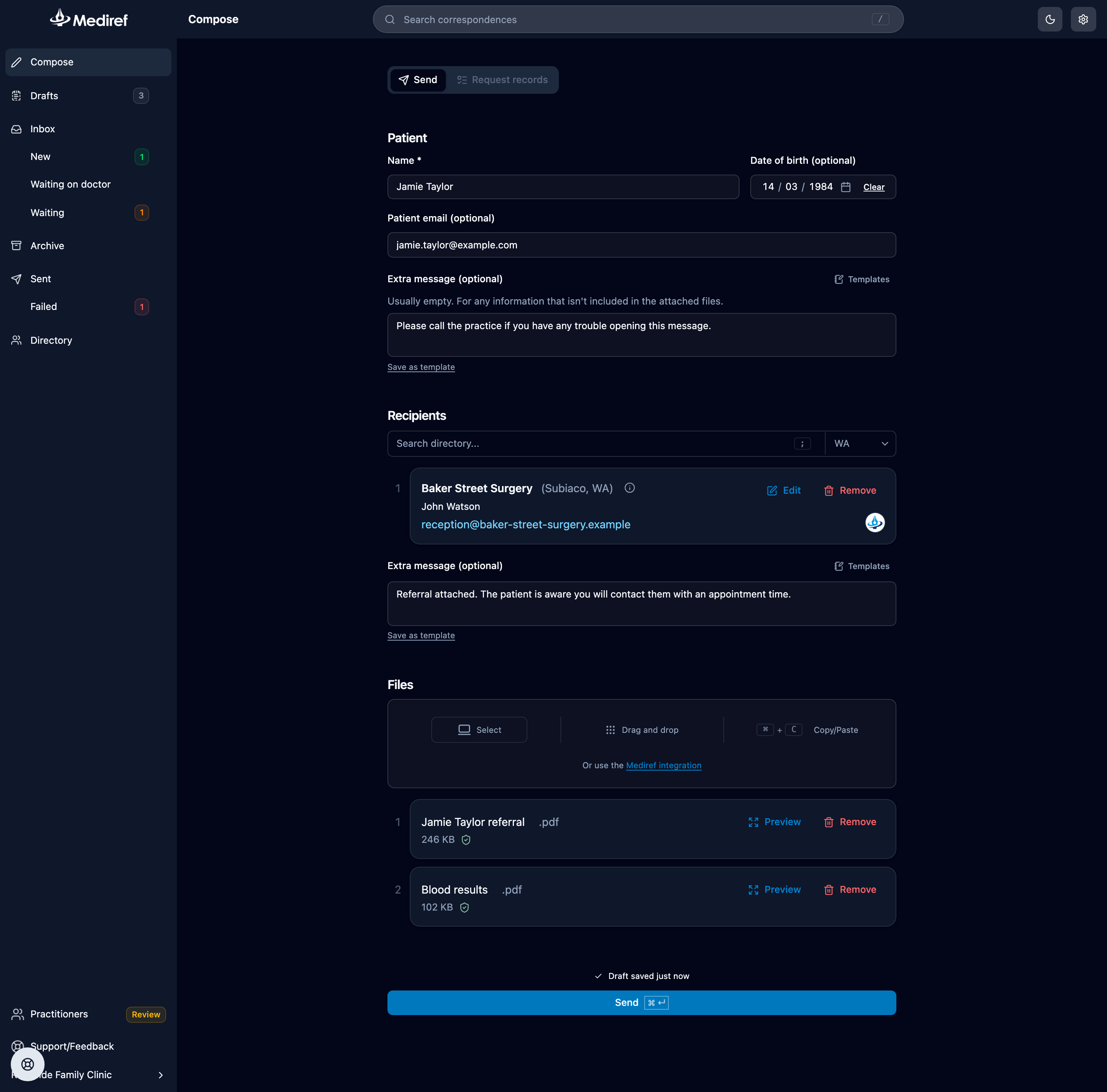Open Drafts folder
This screenshot has height=1092, width=1107.
click(88, 96)
